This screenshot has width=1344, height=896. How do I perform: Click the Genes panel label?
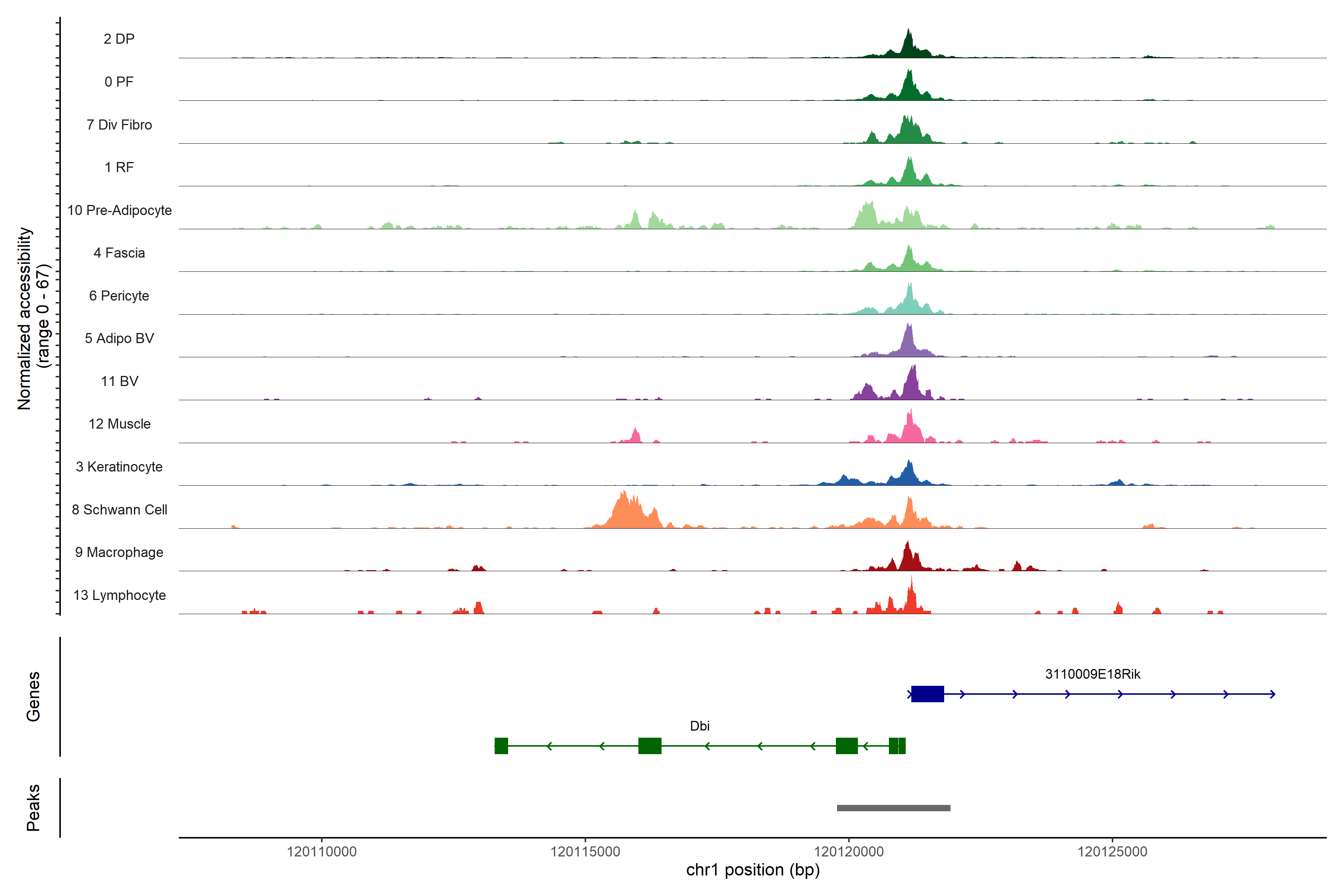coord(33,697)
